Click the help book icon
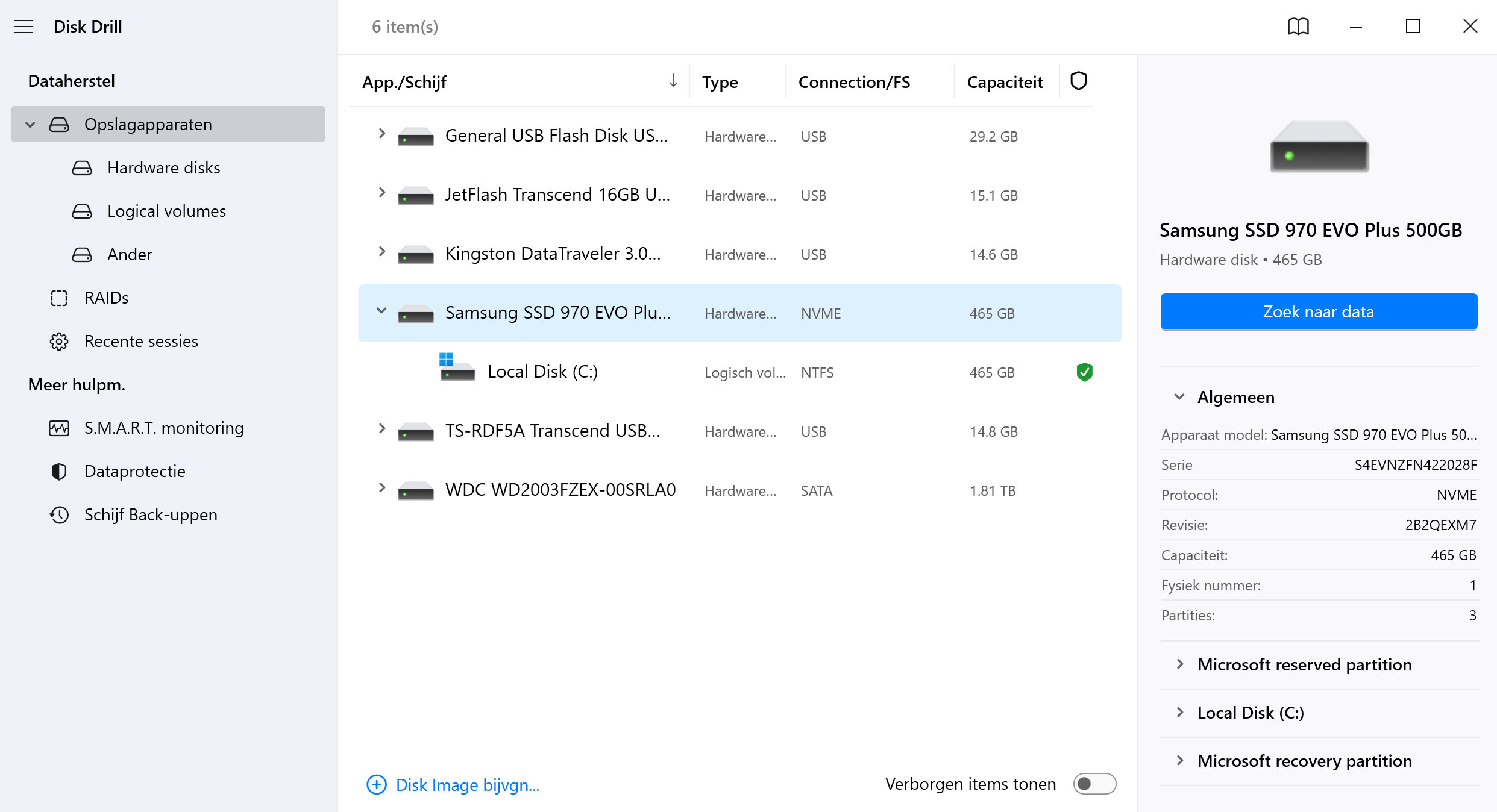 pos(1298,27)
